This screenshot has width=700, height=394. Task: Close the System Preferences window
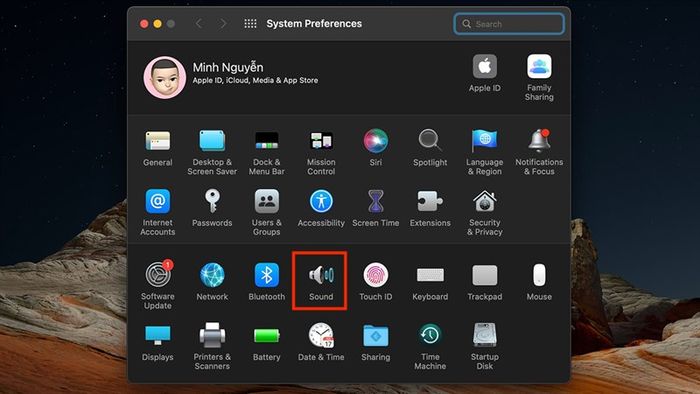coord(144,24)
